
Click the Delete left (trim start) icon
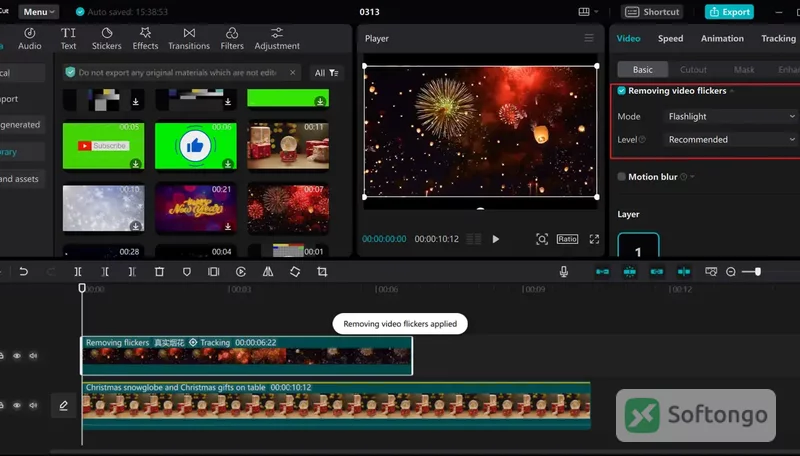(x=105, y=272)
